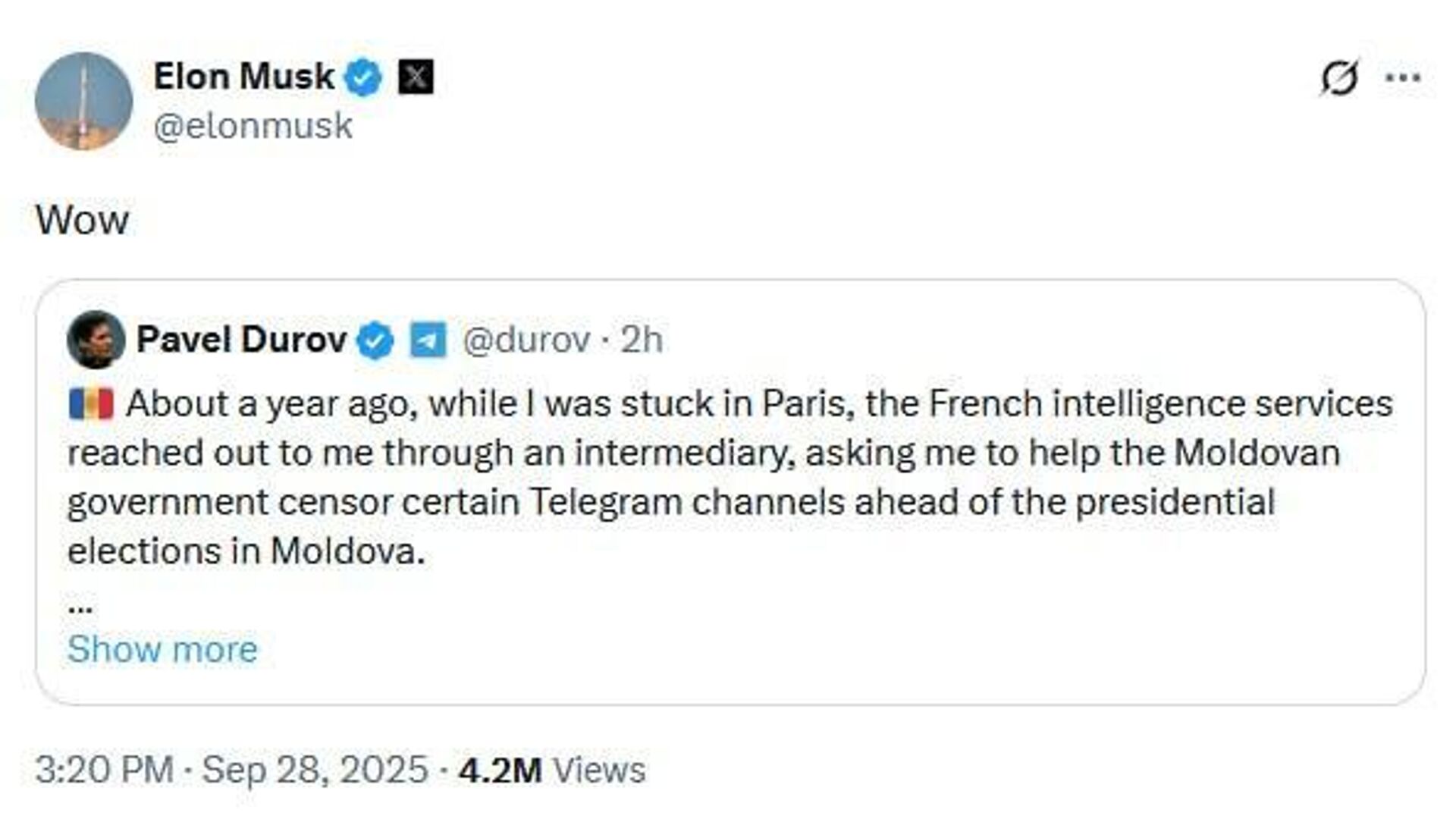Expand the quoted post with Show more
The width and height of the screenshot is (1456, 819).
tap(162, 649)
